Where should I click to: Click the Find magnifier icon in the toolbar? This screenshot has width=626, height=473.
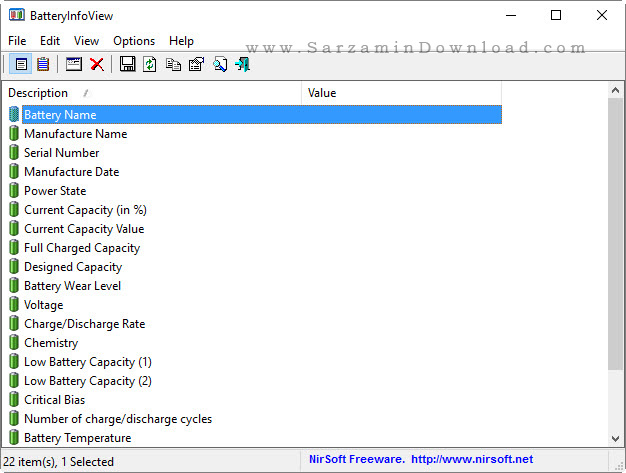pyautogui.click(x=219, y=65)
